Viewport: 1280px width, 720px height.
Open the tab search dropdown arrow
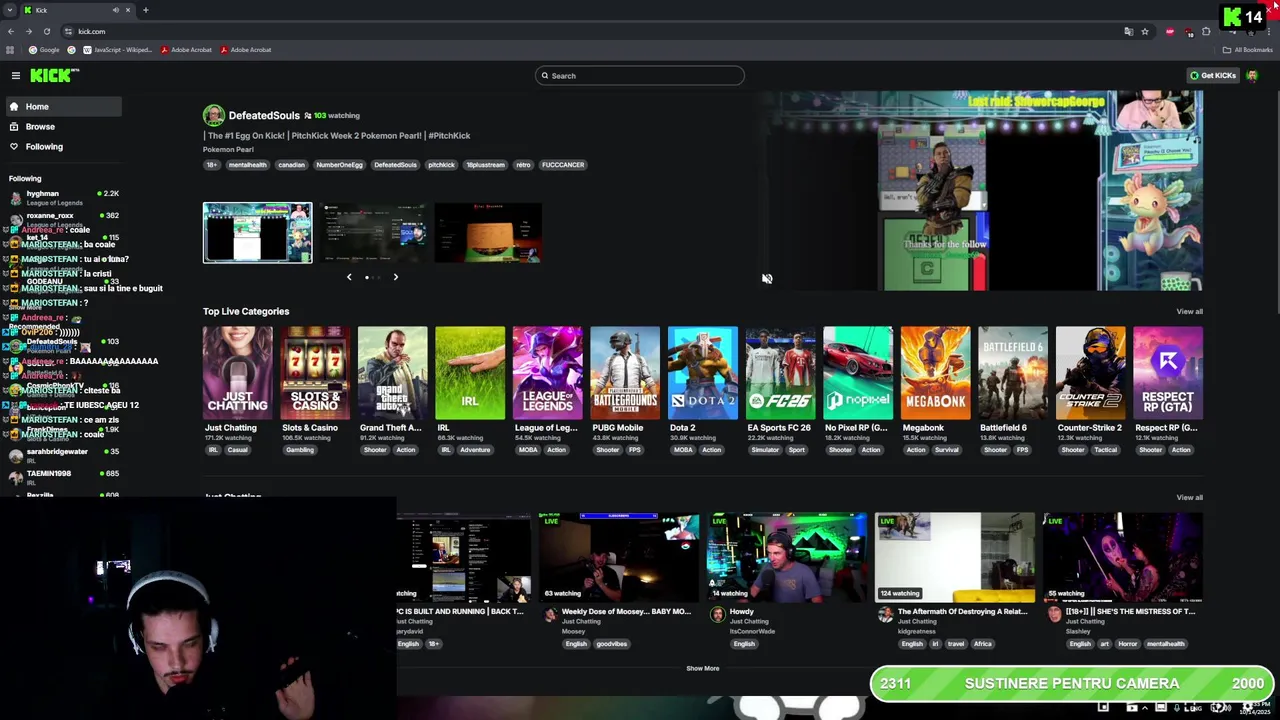(10, 10)
